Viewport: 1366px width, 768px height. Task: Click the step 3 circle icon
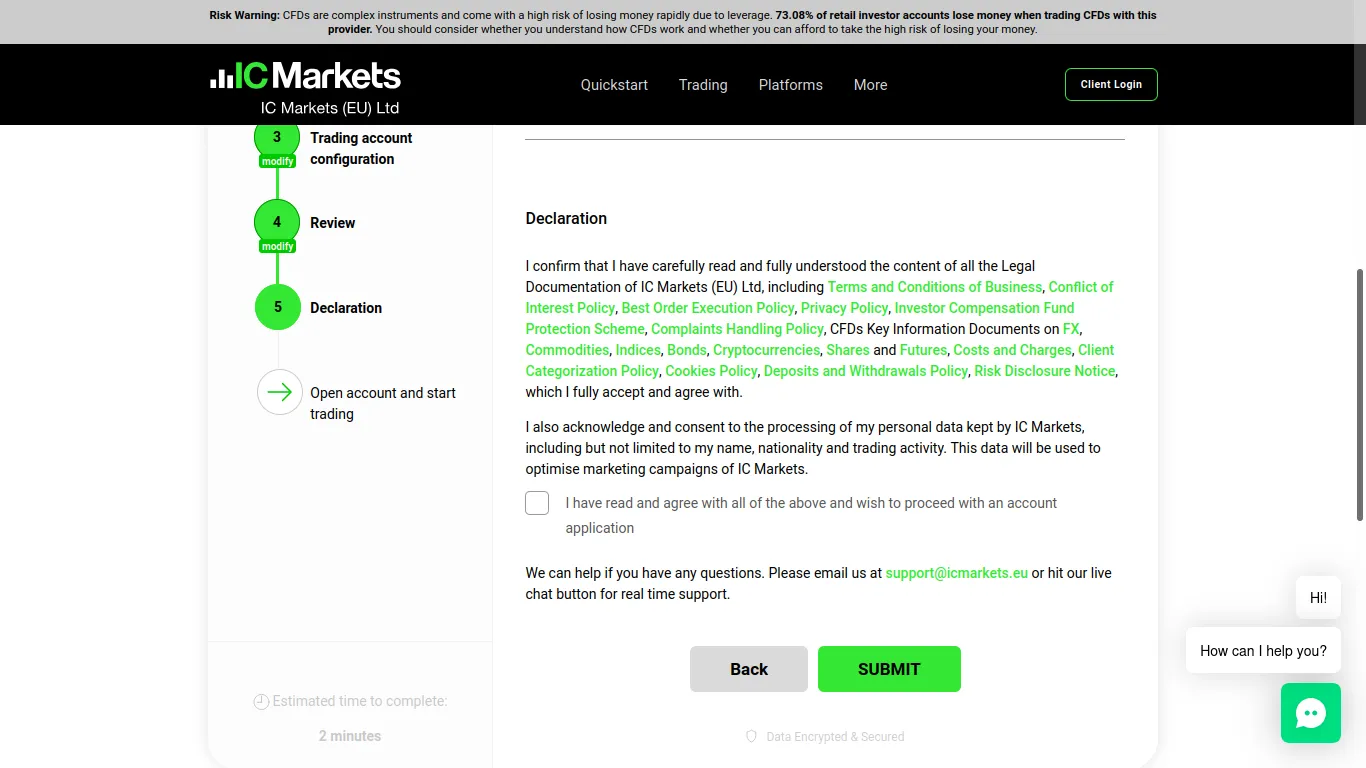(x=277, y=137)
